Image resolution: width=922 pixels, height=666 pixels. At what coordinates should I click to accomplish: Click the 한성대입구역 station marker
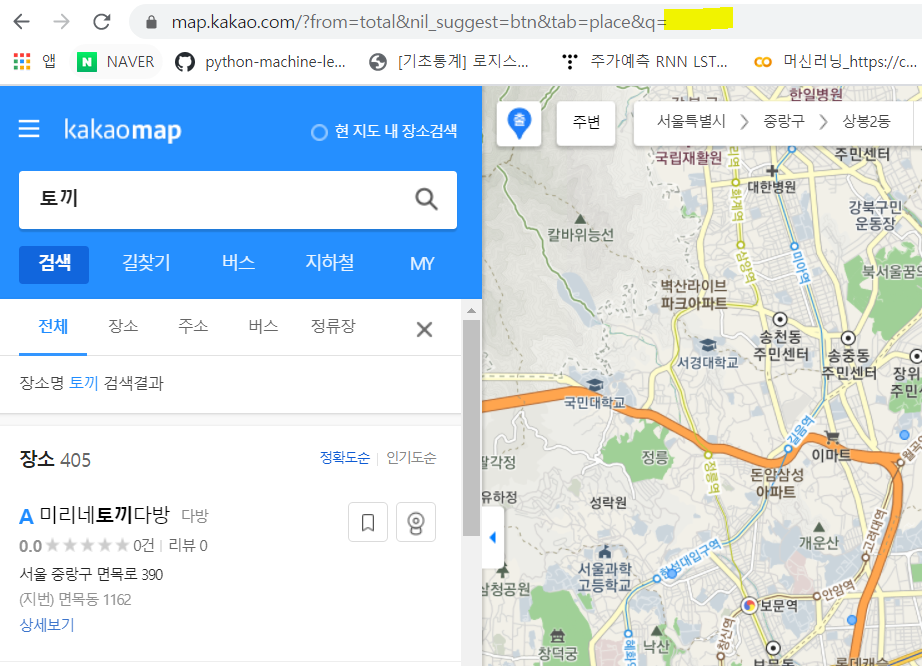[657, 579]
